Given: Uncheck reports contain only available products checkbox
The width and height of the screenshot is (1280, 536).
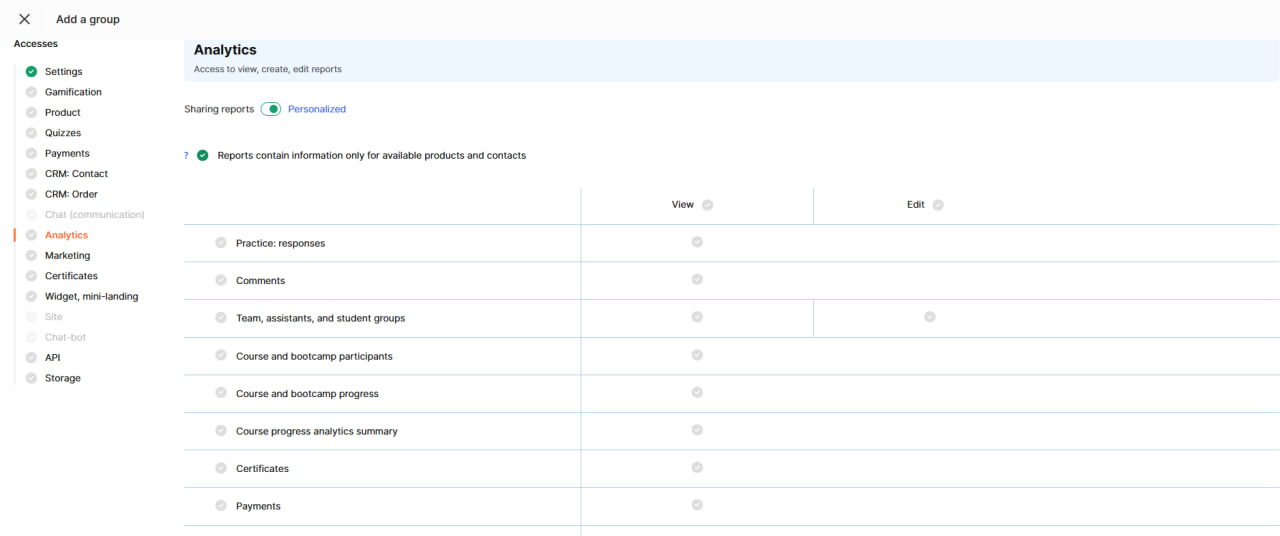Looking at the screenshot, I should coord(203,155).
